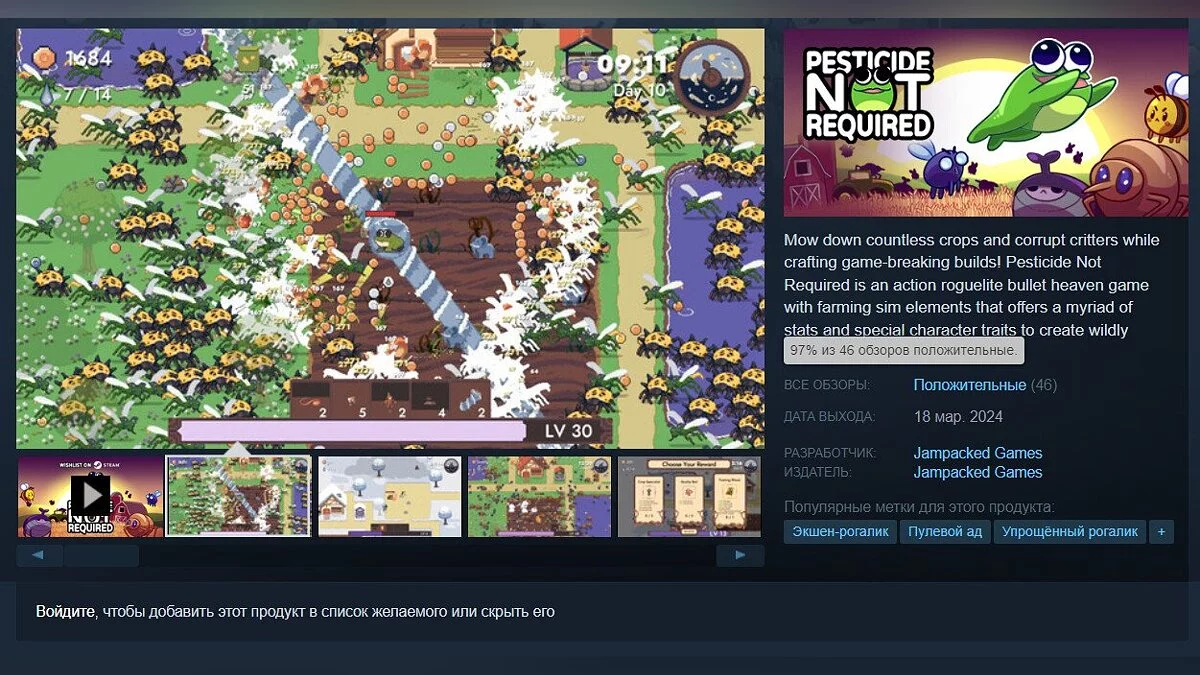Click the ИЗДАТЕЛЬ label
Viewport: 1200px width, 675px height.
(x=818, y=472)
